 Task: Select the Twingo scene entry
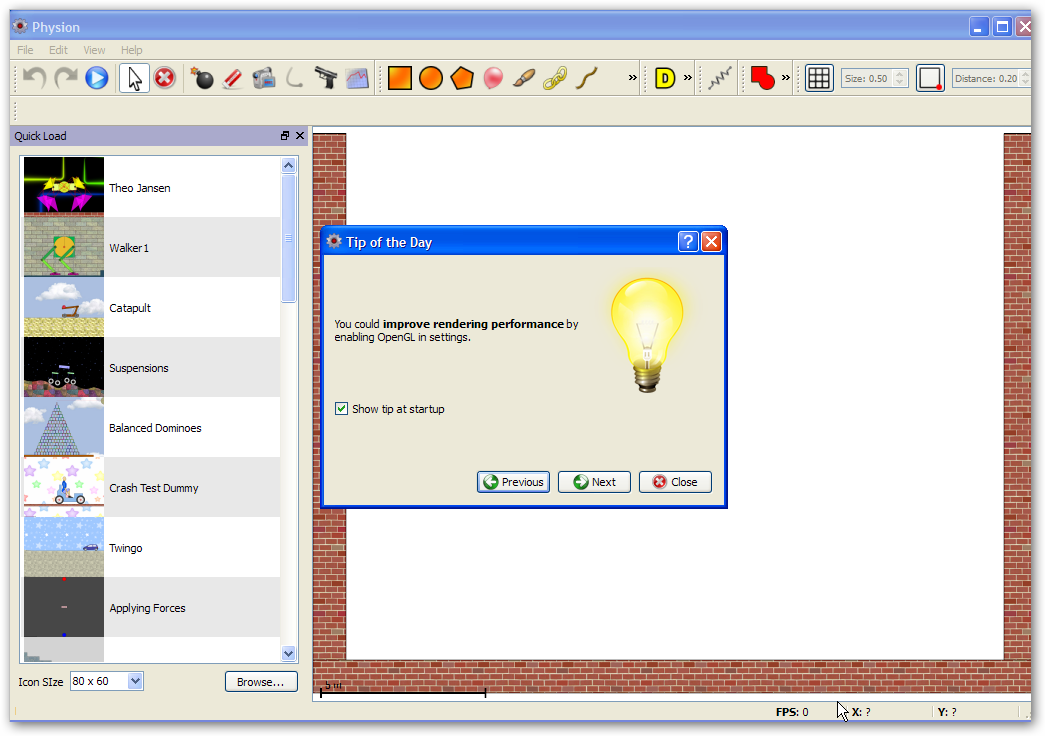pos(152,547)
